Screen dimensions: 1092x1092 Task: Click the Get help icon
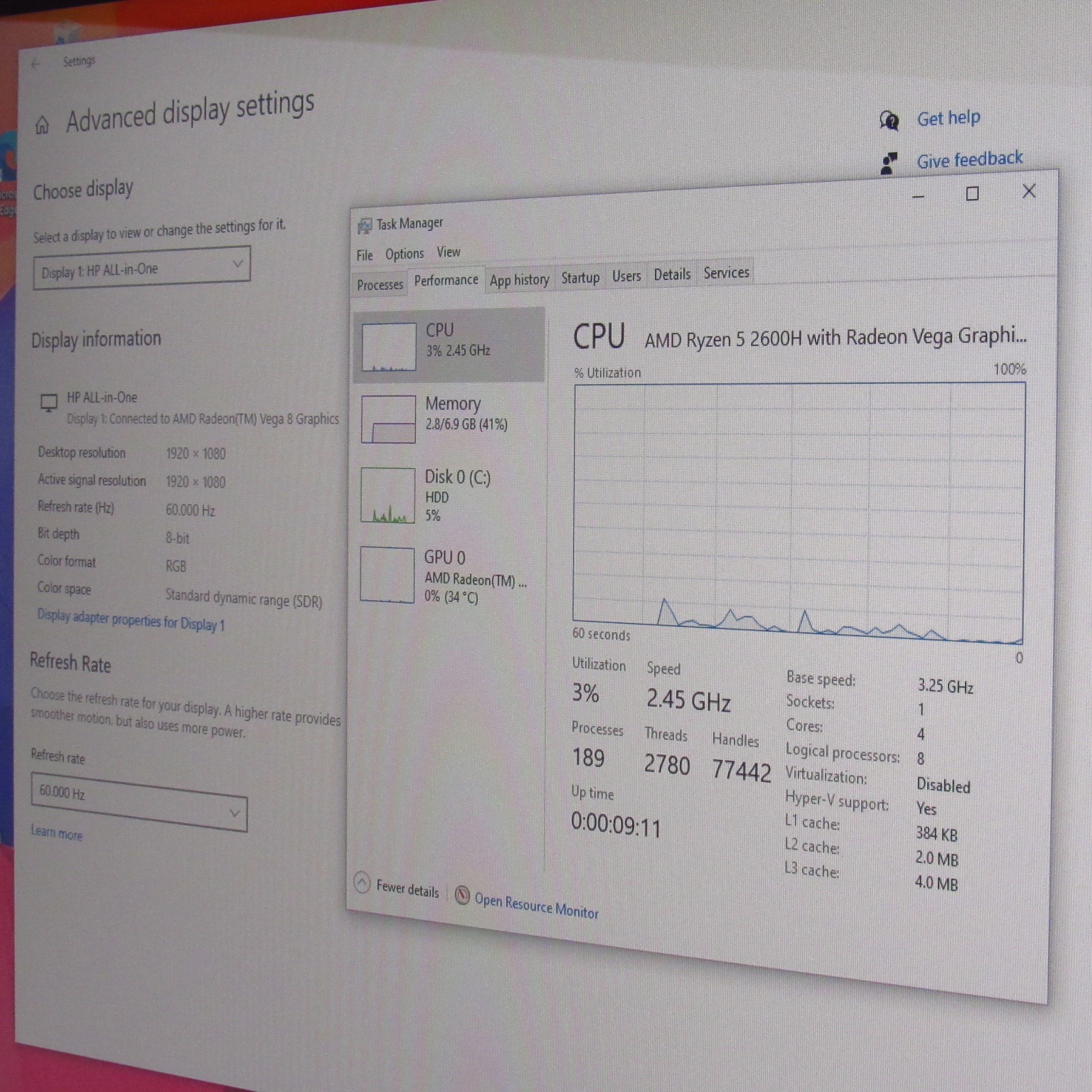(889, 120)
